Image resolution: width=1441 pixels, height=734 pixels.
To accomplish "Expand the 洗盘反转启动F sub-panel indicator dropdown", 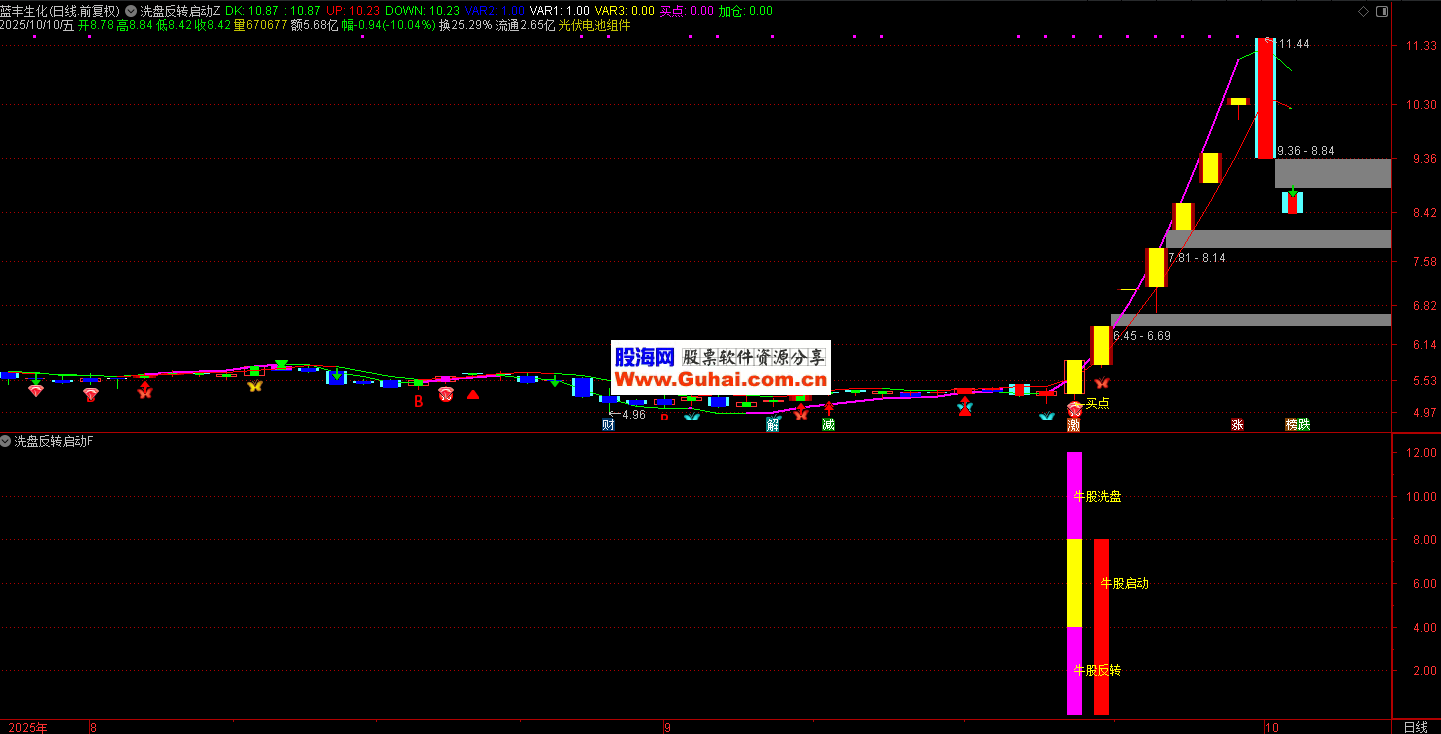I will click(x=6, y=441).
